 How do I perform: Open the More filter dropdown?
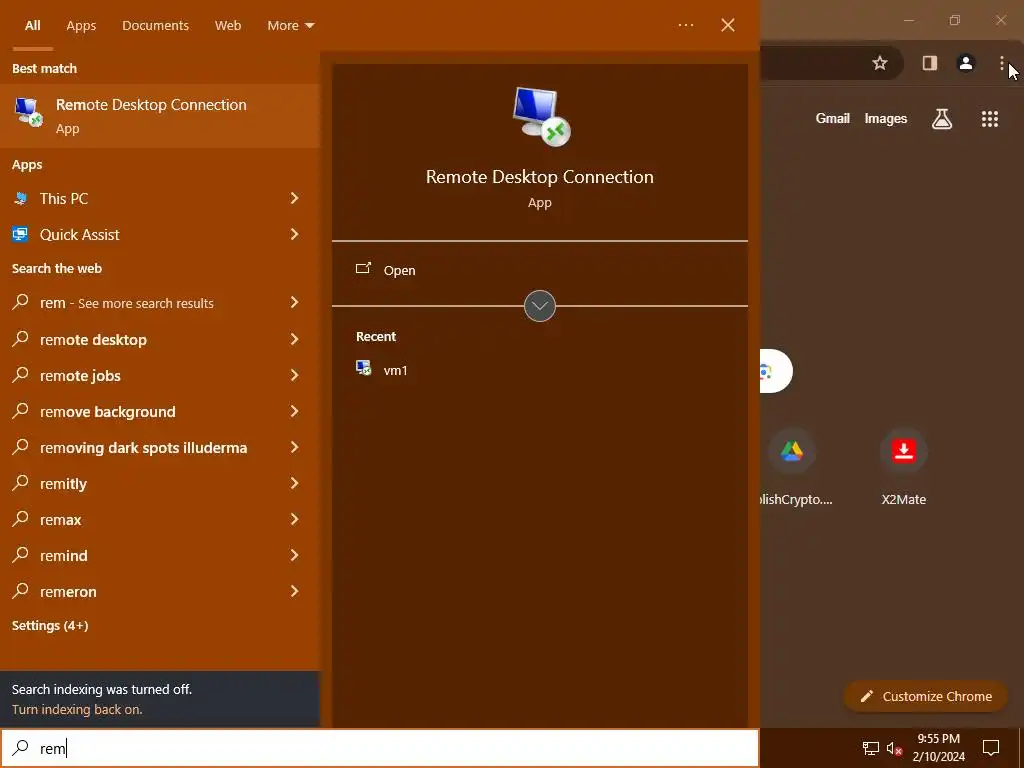[x=291, y=25]
